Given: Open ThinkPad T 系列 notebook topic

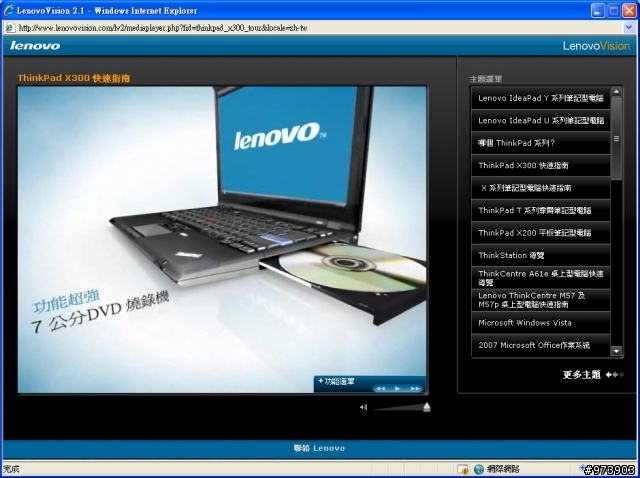Looking at the screenshot, I should (540, 210).
